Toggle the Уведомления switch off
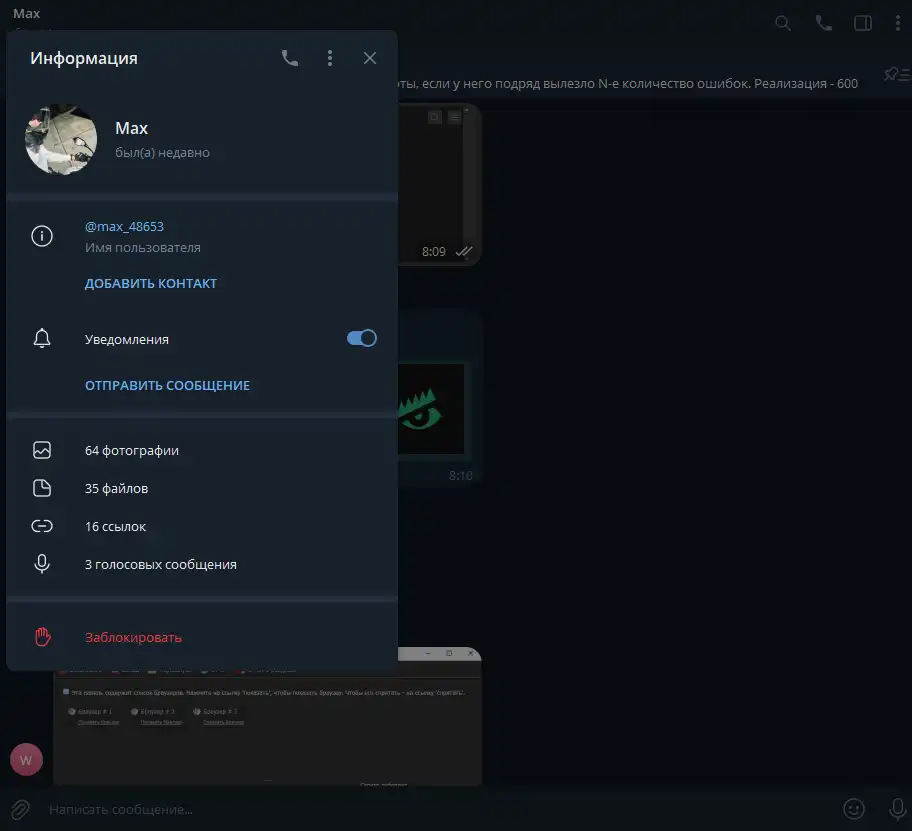This screenshot has height=831, width=912. coord(361,339)
